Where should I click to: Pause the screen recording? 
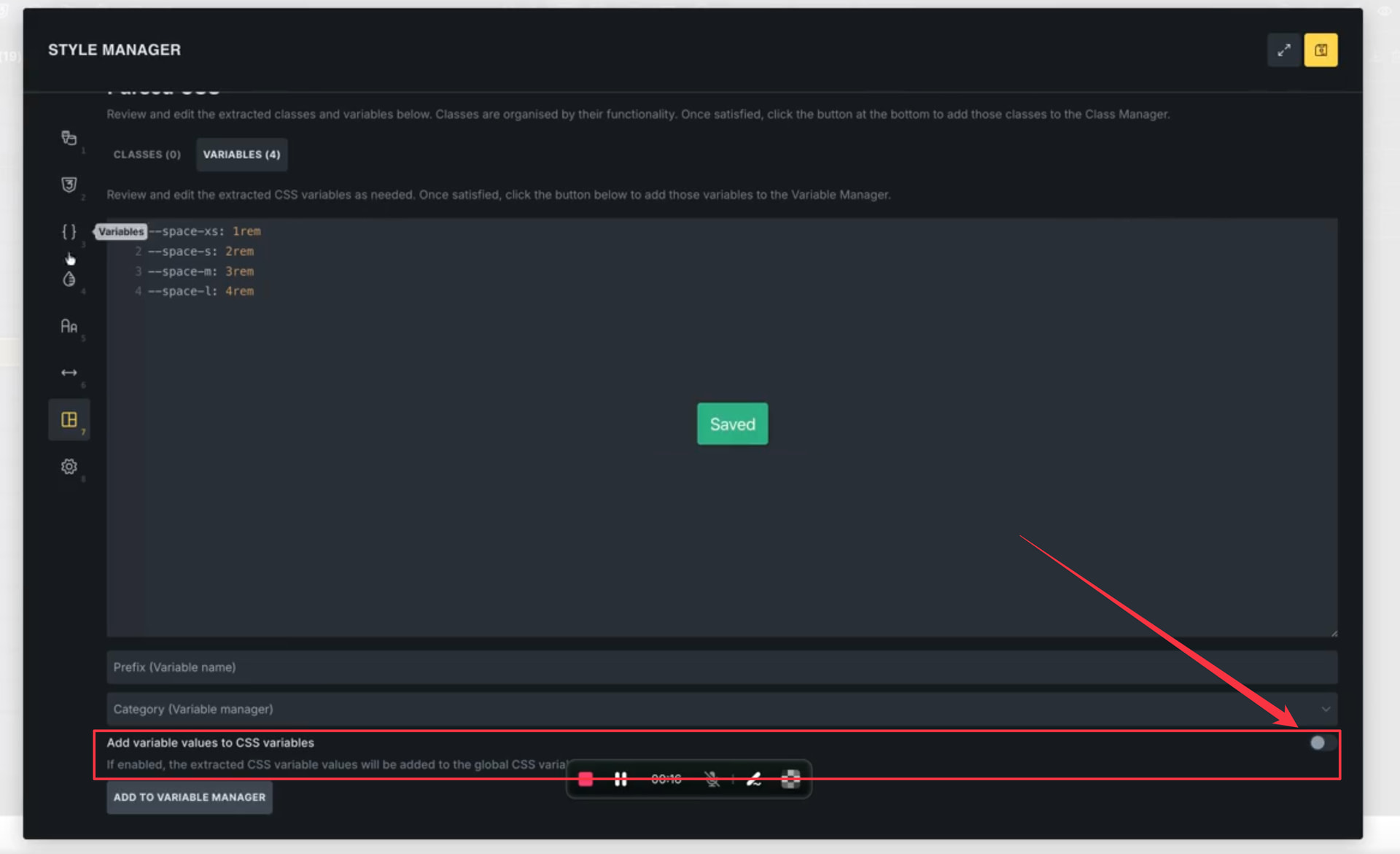pos(621,779)
